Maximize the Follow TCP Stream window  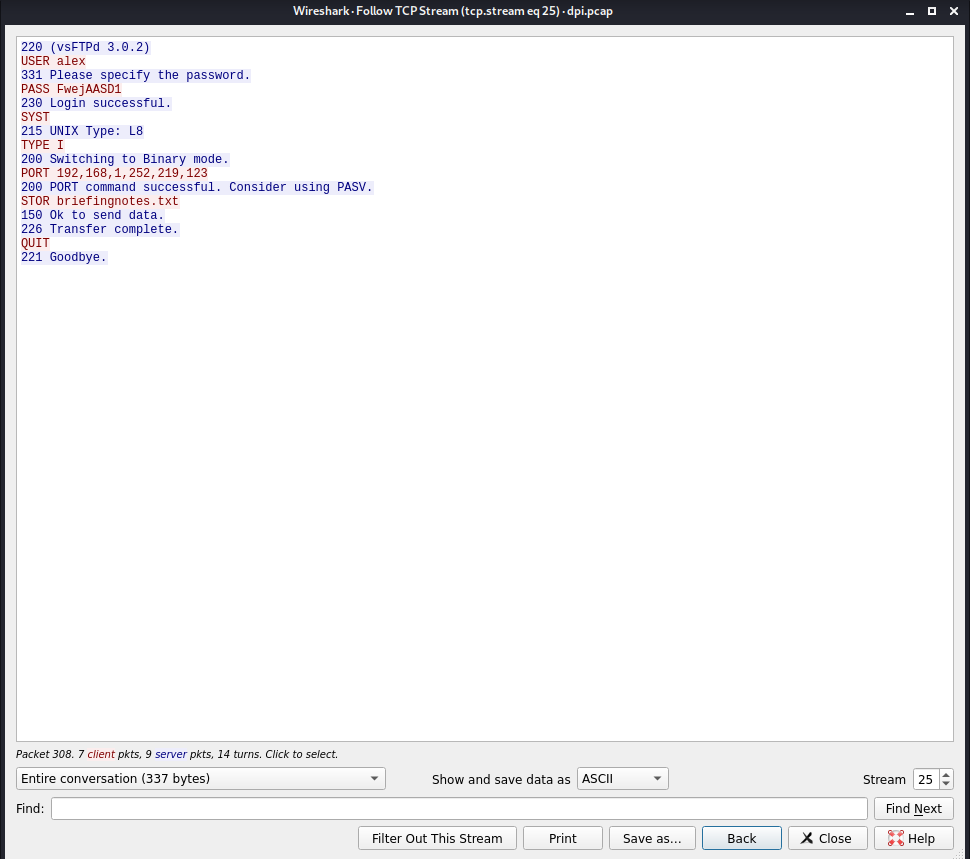point(932,11)
